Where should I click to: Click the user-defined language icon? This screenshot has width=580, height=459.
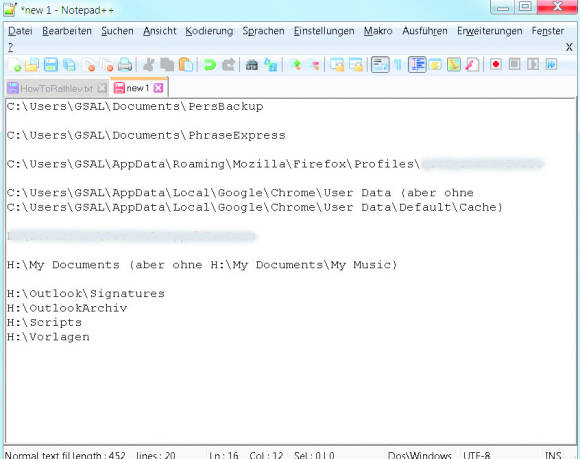[435, 65]
